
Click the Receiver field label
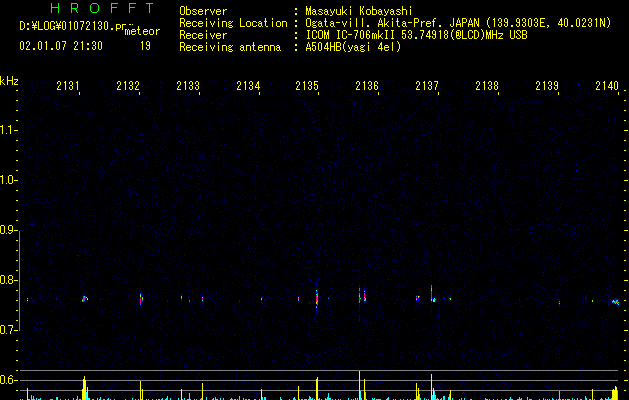[203, 35]
